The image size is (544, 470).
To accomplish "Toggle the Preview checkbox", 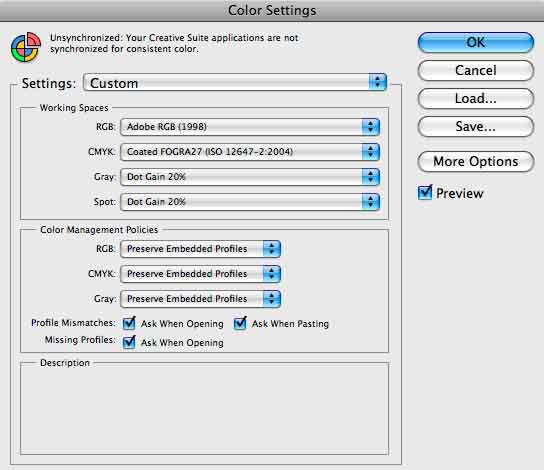I will 425,193.
